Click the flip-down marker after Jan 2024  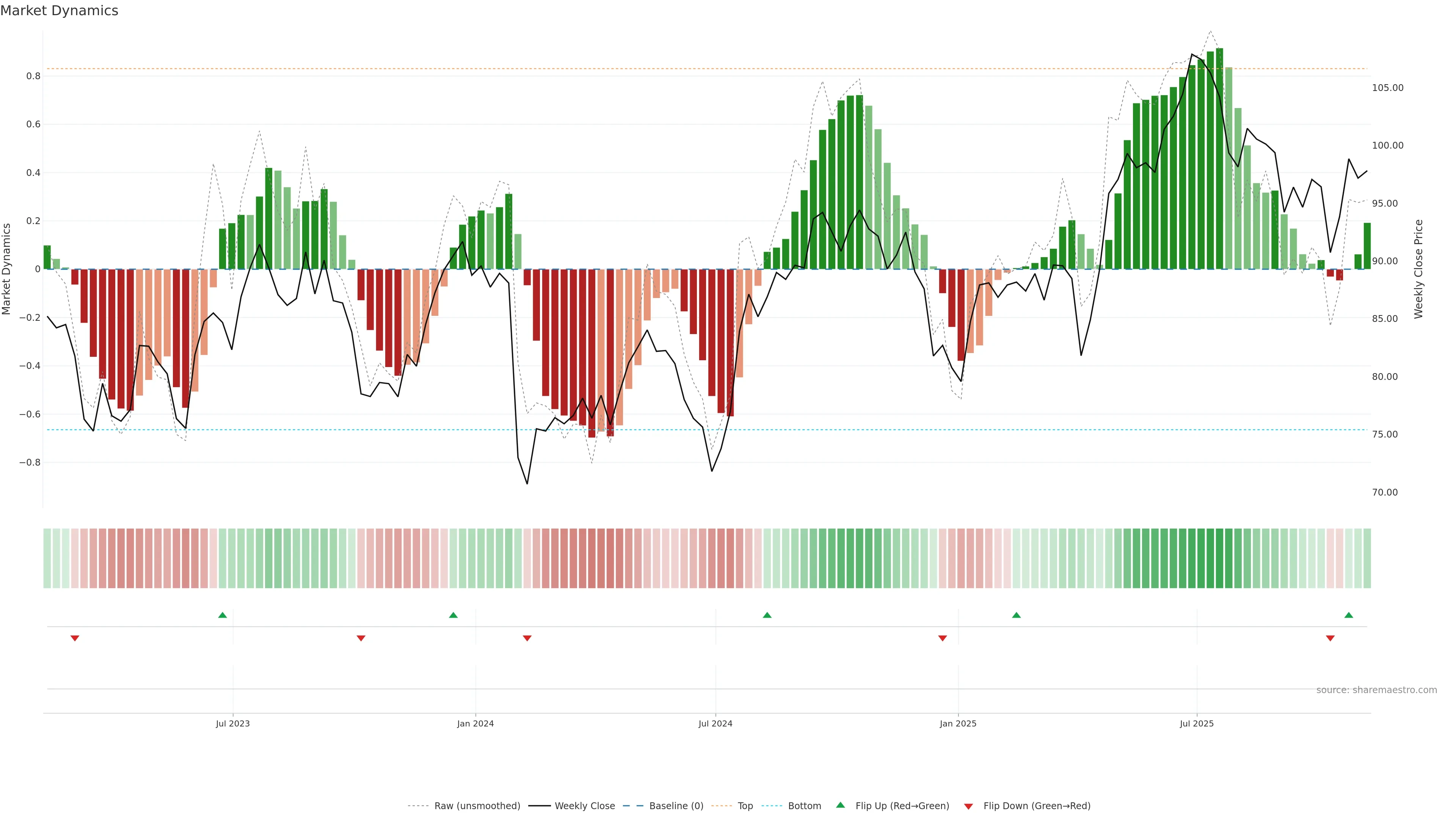(527, 638)
